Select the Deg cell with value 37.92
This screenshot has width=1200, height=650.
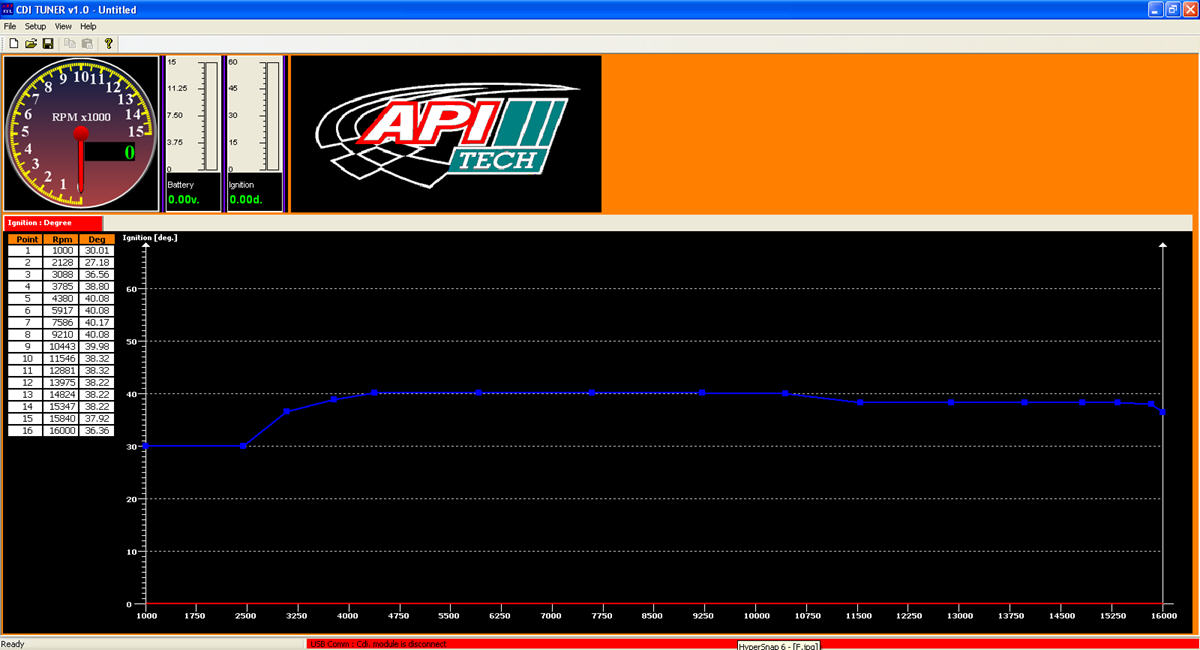(97, 418)
